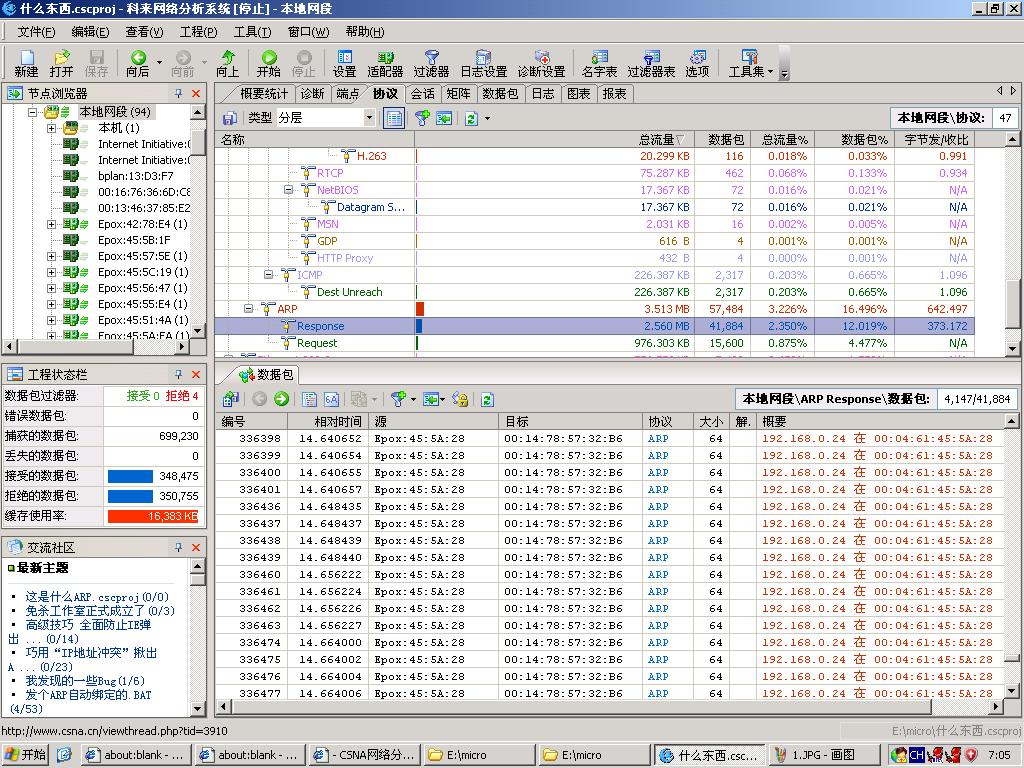This screenshot has height=768, width=1024.
Task: Pin the 节点浏览器 panel
Action: pyautogui.click(x=178, y=93)
